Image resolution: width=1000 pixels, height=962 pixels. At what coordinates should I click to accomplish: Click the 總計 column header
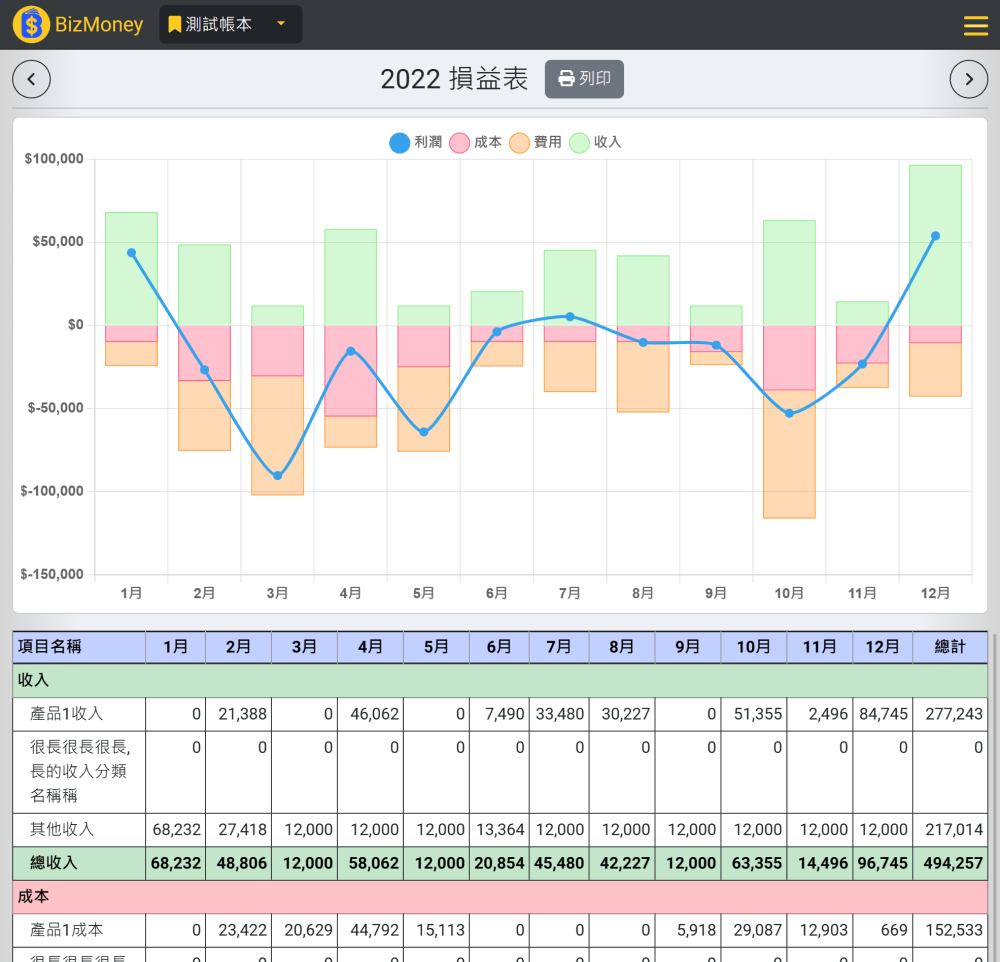950,647
